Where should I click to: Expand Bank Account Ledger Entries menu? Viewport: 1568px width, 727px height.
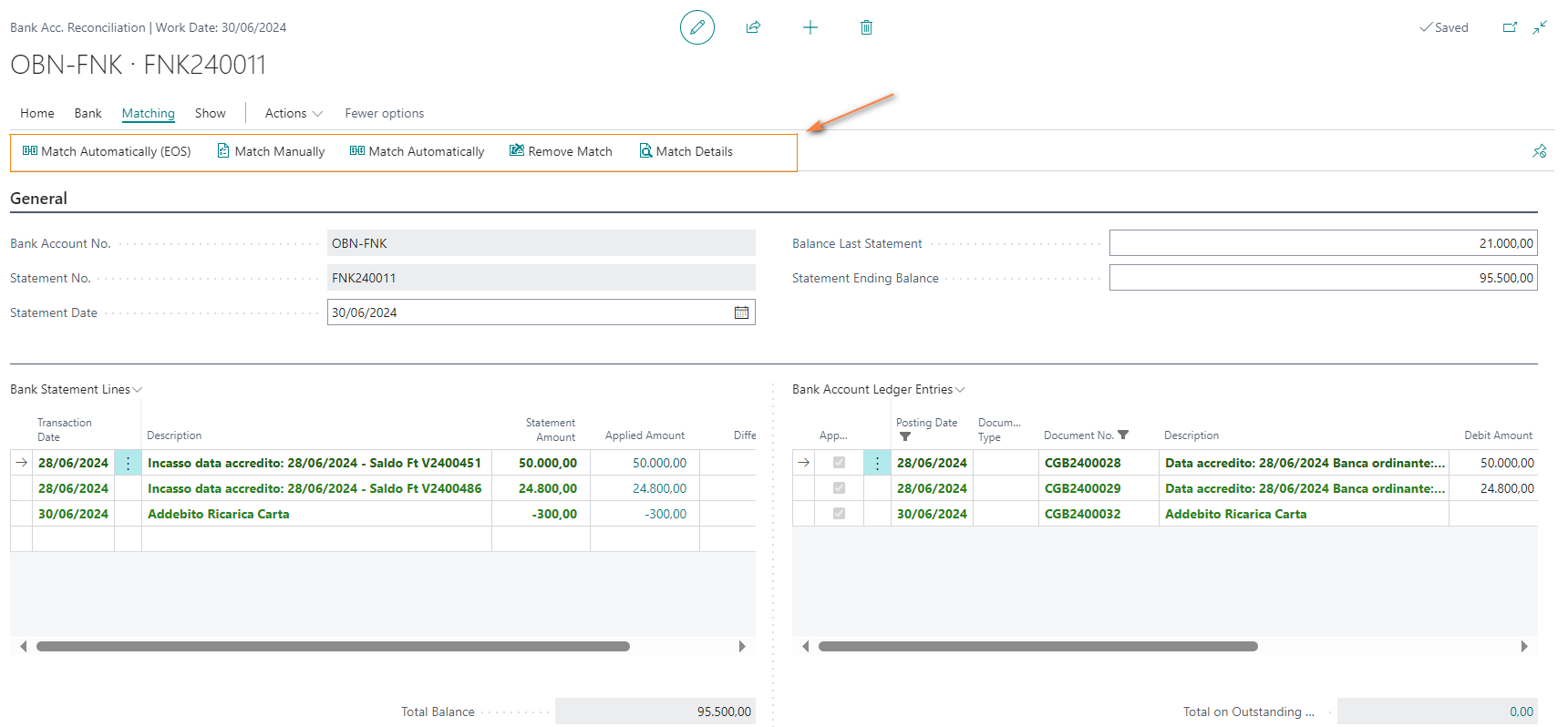point(878,389)
